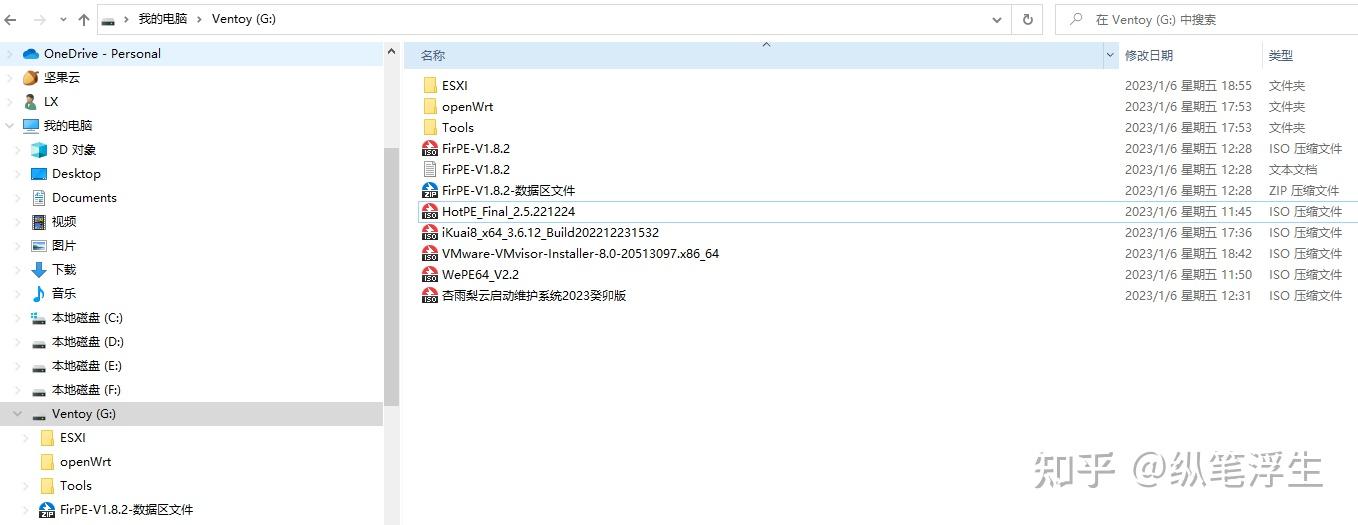Click the 下载 icon in sidebar
Image resolution: width=1358 pixels, height=525 pixels.
tap(39, 270)
